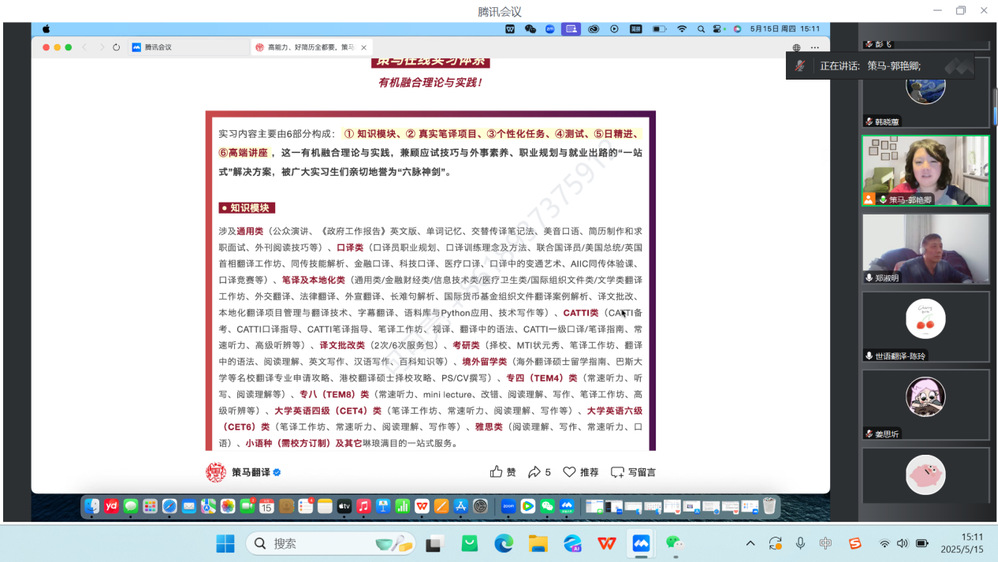Open WeChat in the Windows taskbar
The image size is (998, 562).
tap(675, 544)
